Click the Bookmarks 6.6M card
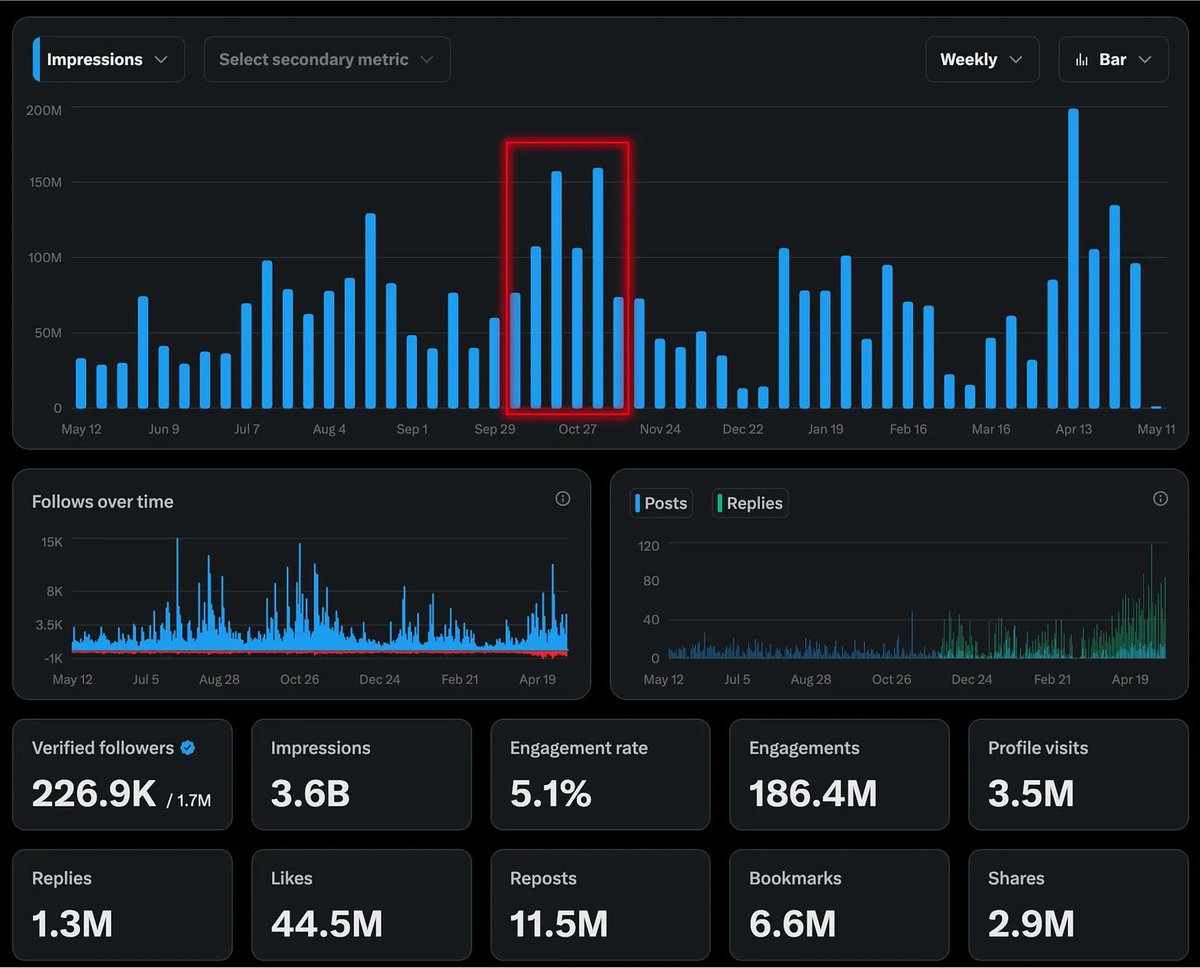The image size is (1200, 968). (x=839, y=905)
